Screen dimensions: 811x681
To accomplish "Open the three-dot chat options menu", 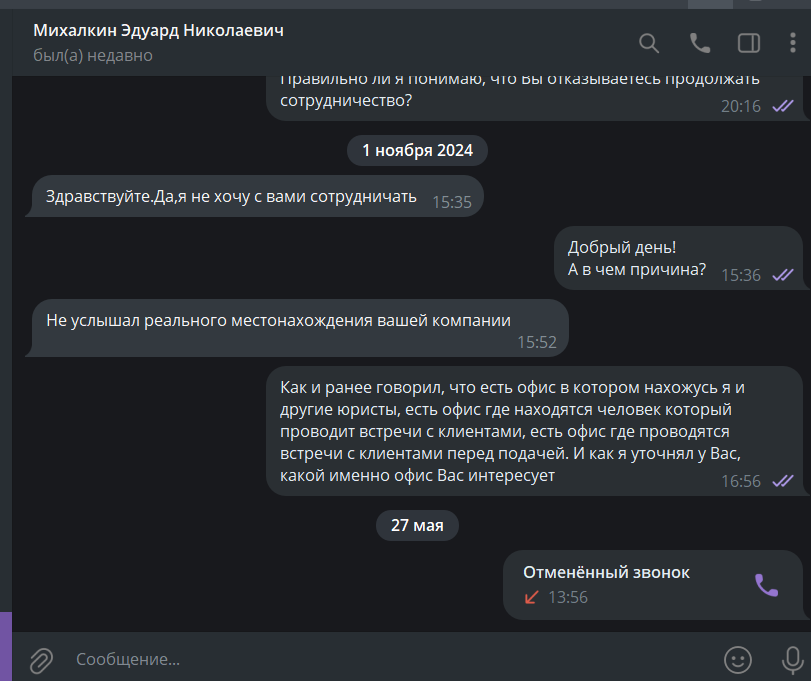I will click(792, 43).
